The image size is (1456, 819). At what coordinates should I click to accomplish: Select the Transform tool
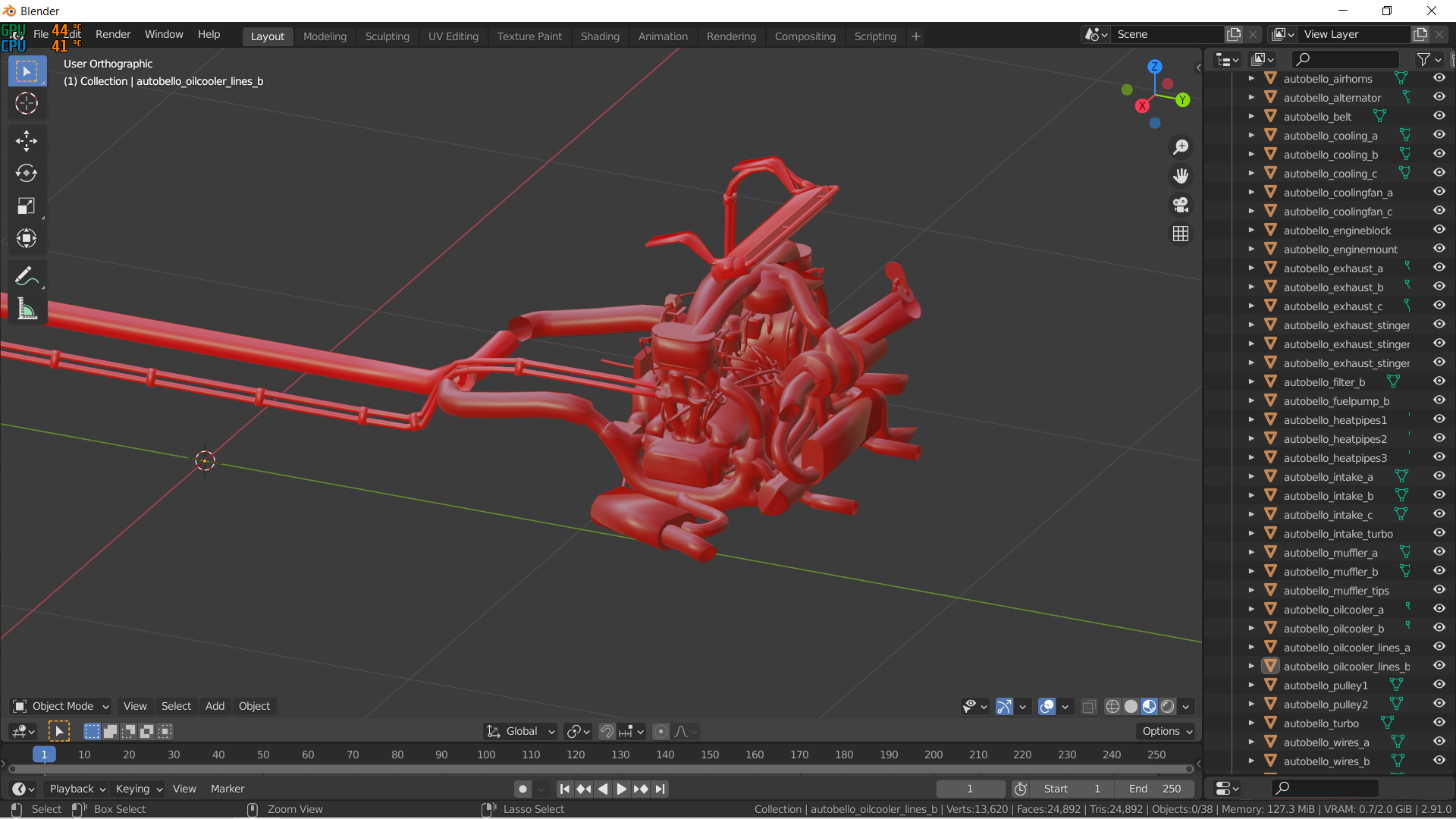(27, 238)
